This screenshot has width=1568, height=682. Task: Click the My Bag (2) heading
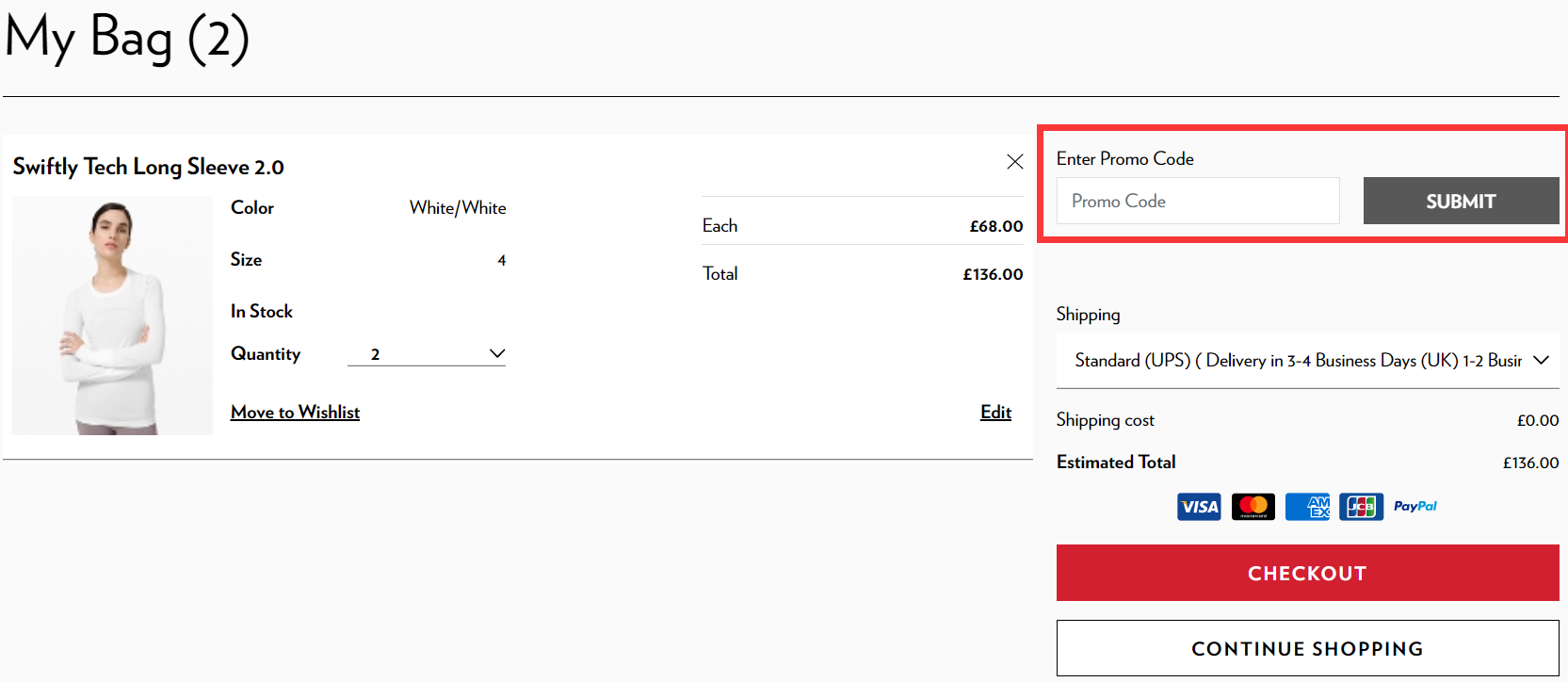[127, 39]
